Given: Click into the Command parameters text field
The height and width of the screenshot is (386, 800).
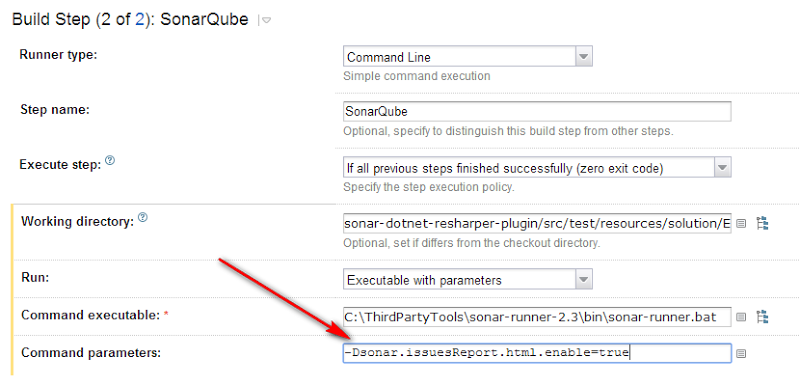Looking at the screenshot, I should [537, 353].
